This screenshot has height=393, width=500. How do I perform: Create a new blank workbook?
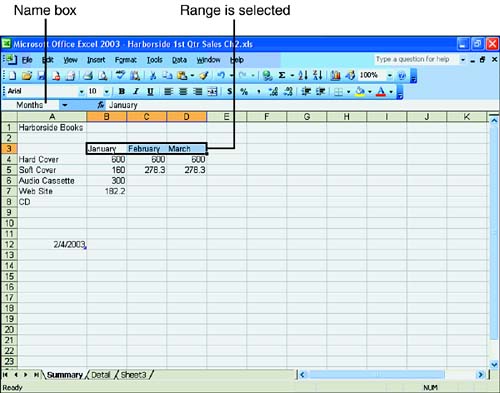pyautogui.click(x=12, y=76)
